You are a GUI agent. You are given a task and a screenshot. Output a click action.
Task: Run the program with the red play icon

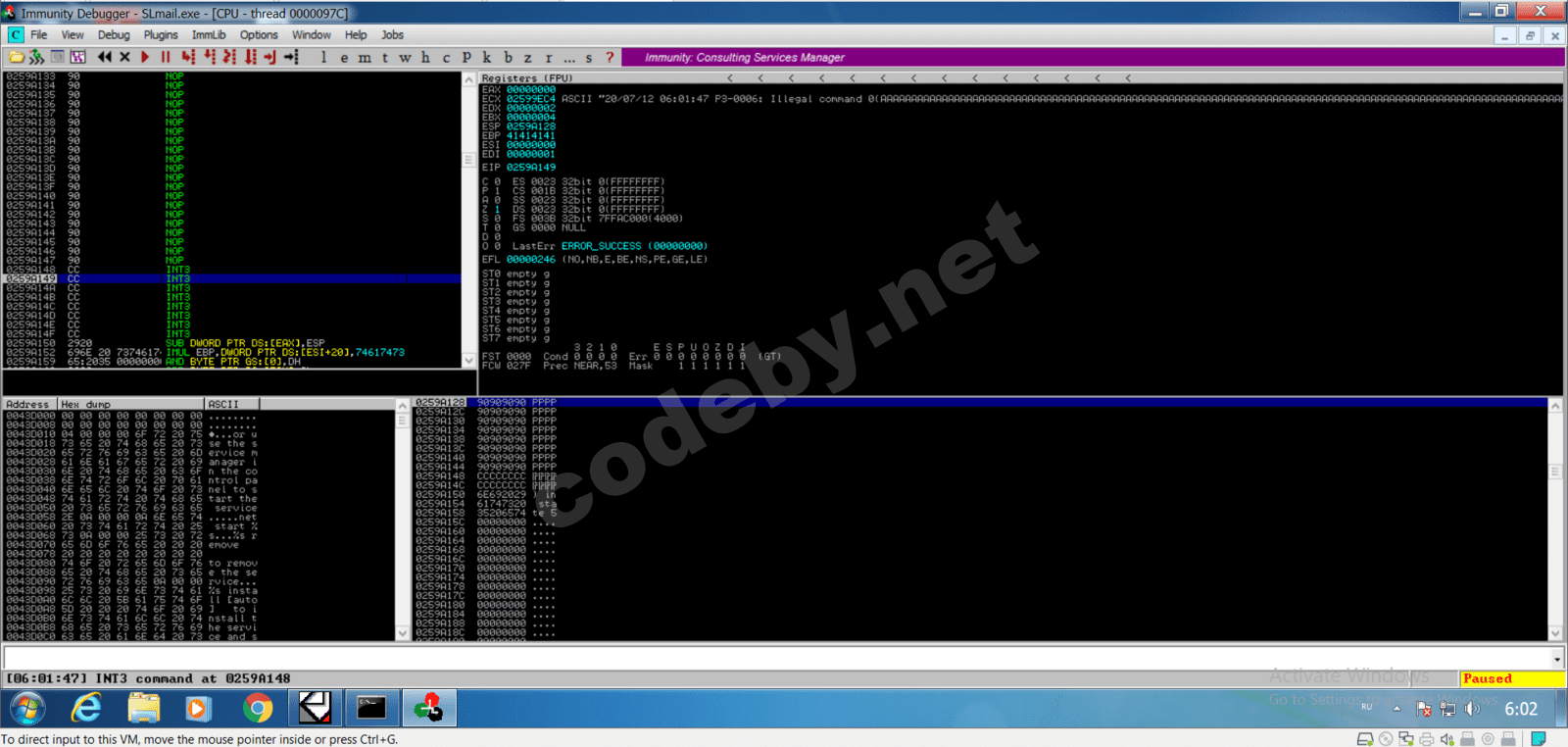pos(145,57)
